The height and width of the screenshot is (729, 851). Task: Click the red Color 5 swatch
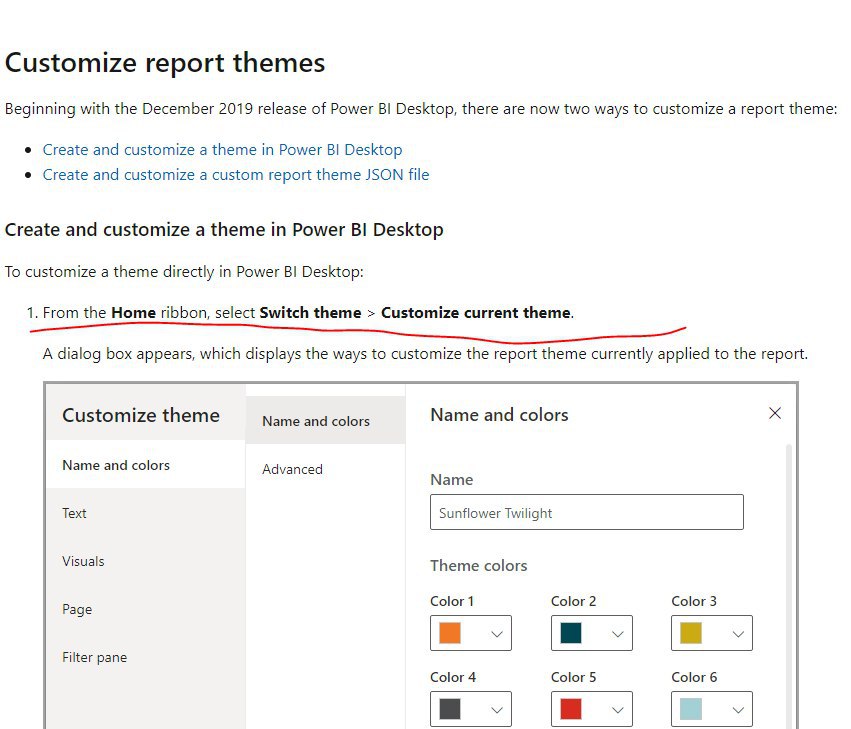click(571, 709)
